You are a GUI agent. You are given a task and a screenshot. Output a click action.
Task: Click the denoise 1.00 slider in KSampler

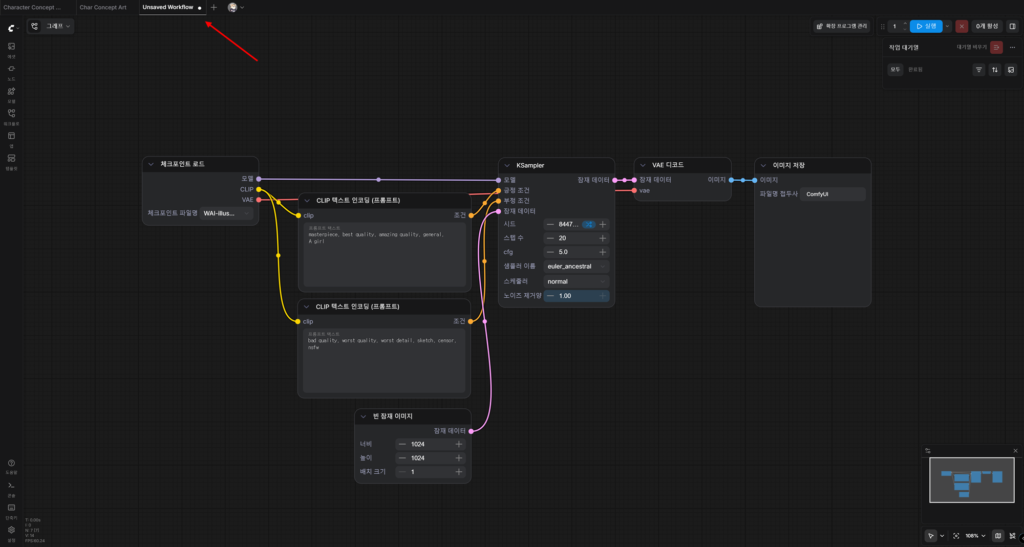pos(576,296)
